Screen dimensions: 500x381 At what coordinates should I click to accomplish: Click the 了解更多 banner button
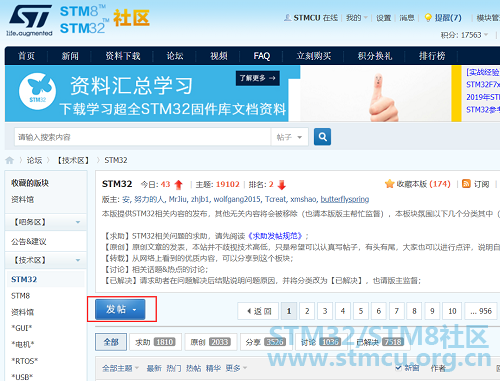(258, 78)
